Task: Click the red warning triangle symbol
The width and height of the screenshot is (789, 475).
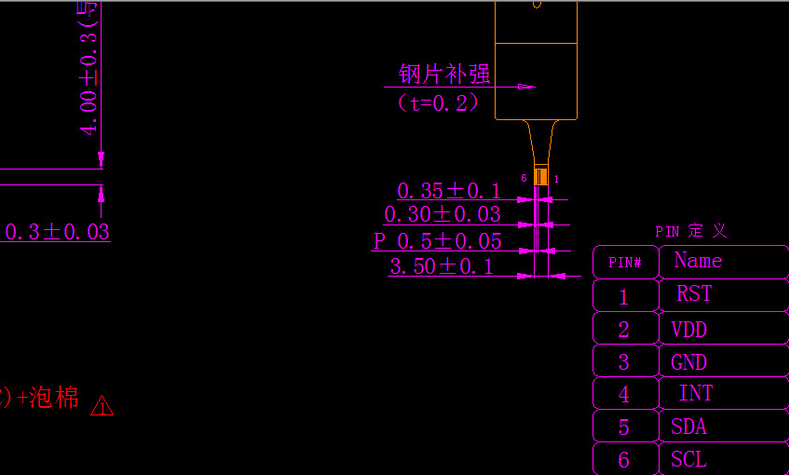Action: click(103, 406)
